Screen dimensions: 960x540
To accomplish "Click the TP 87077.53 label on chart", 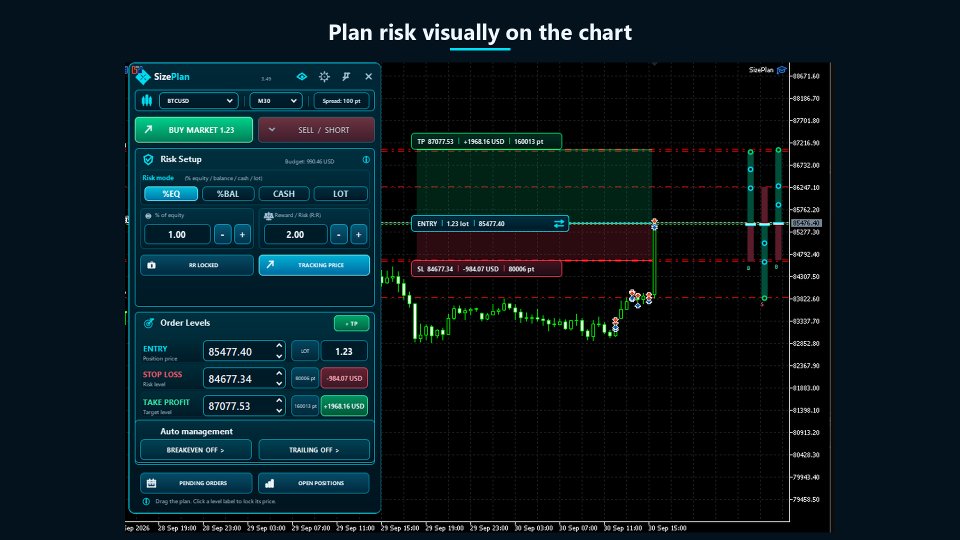I will 486,141.
